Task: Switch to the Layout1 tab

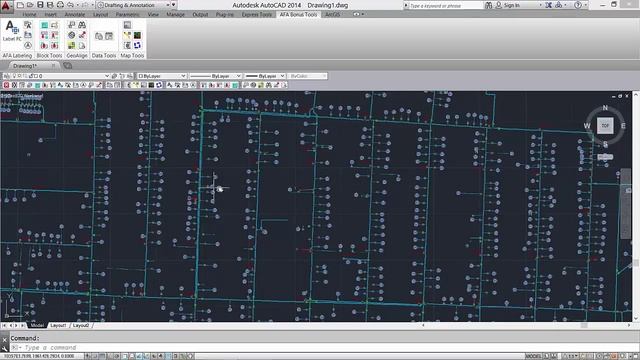Action: (x=58, y=325)
